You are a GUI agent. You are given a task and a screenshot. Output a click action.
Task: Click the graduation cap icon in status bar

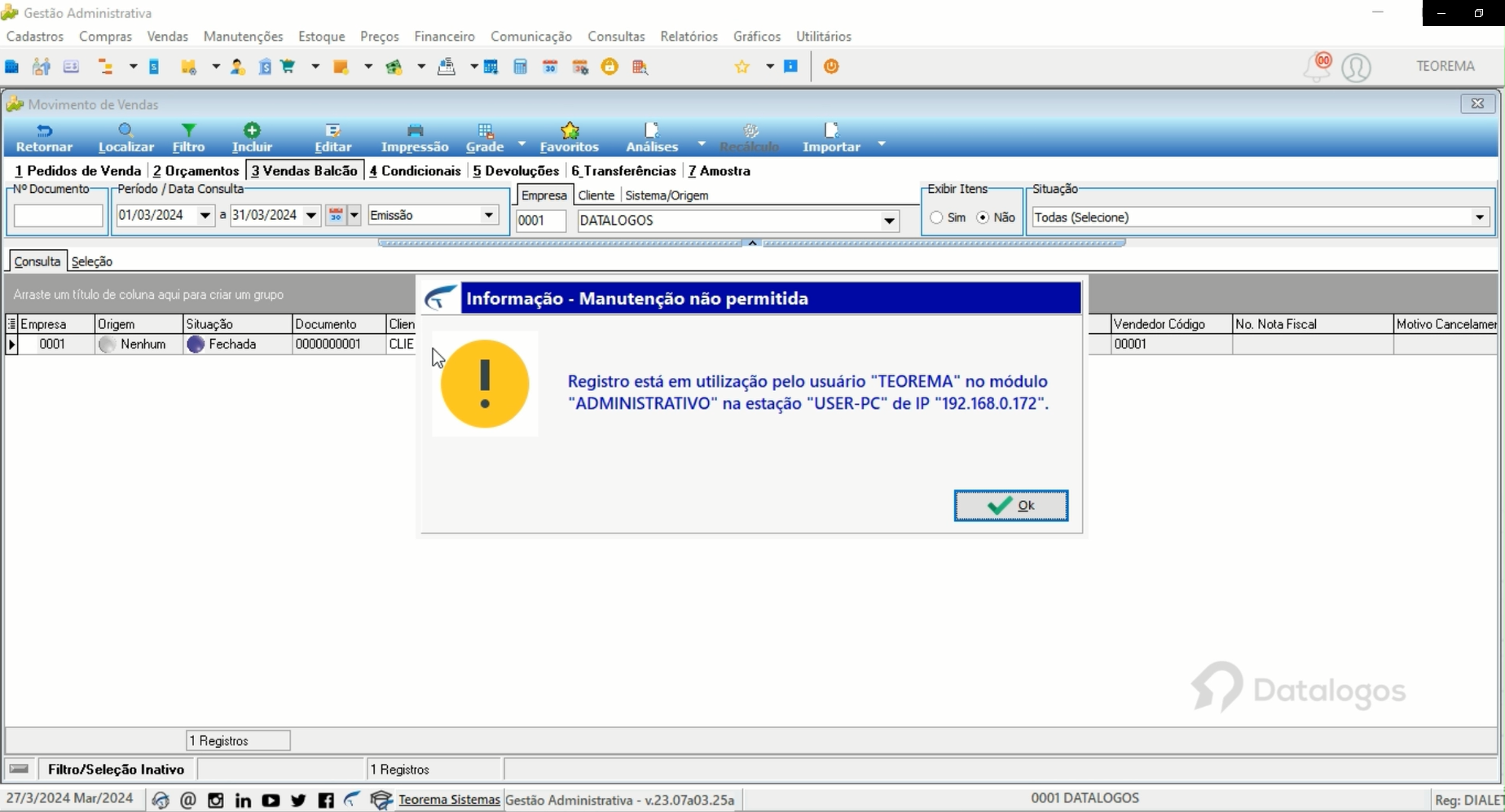pyautogui.click(x=381, y=801)
